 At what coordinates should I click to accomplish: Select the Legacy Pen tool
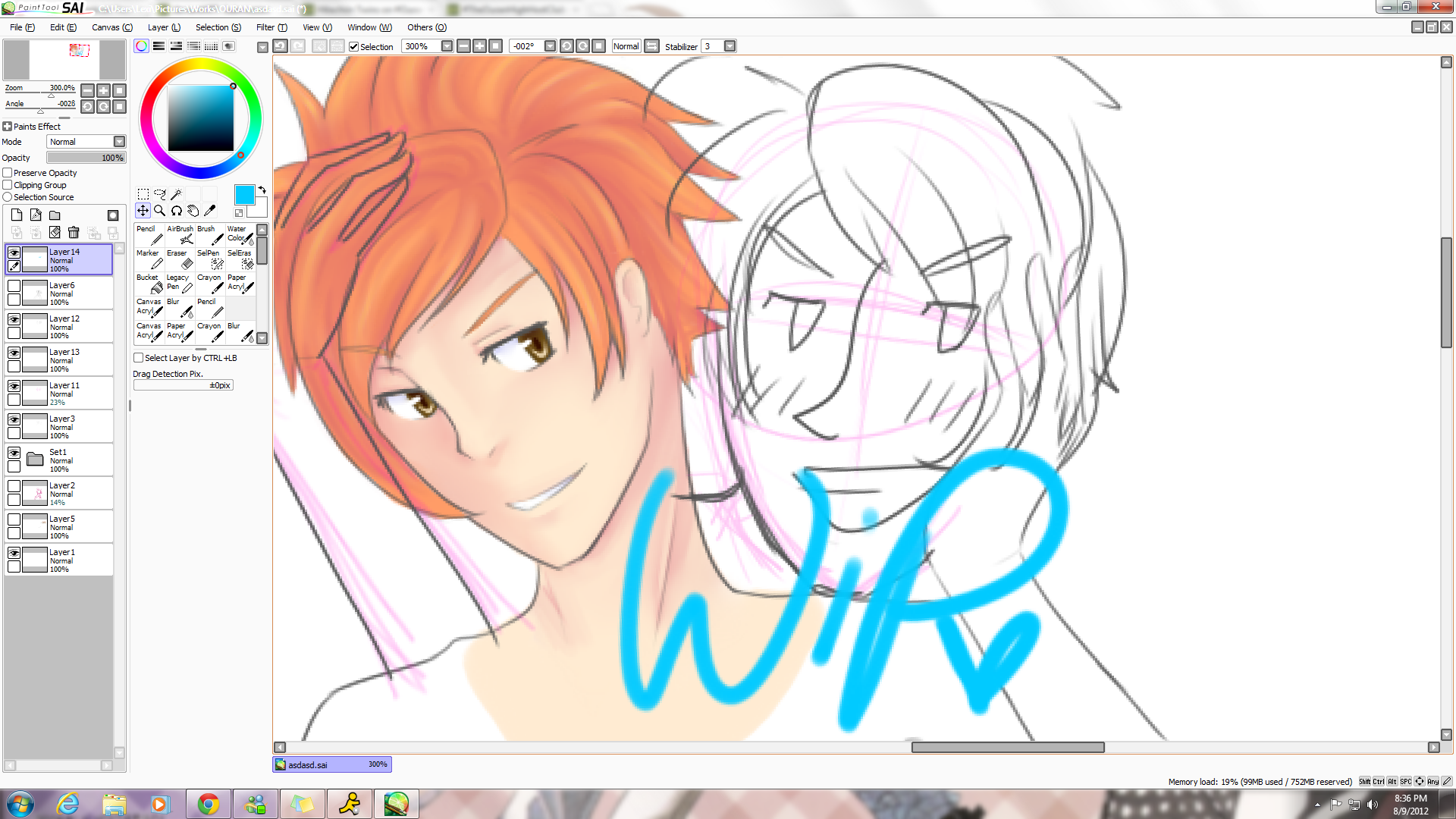[x=180, y=284]
